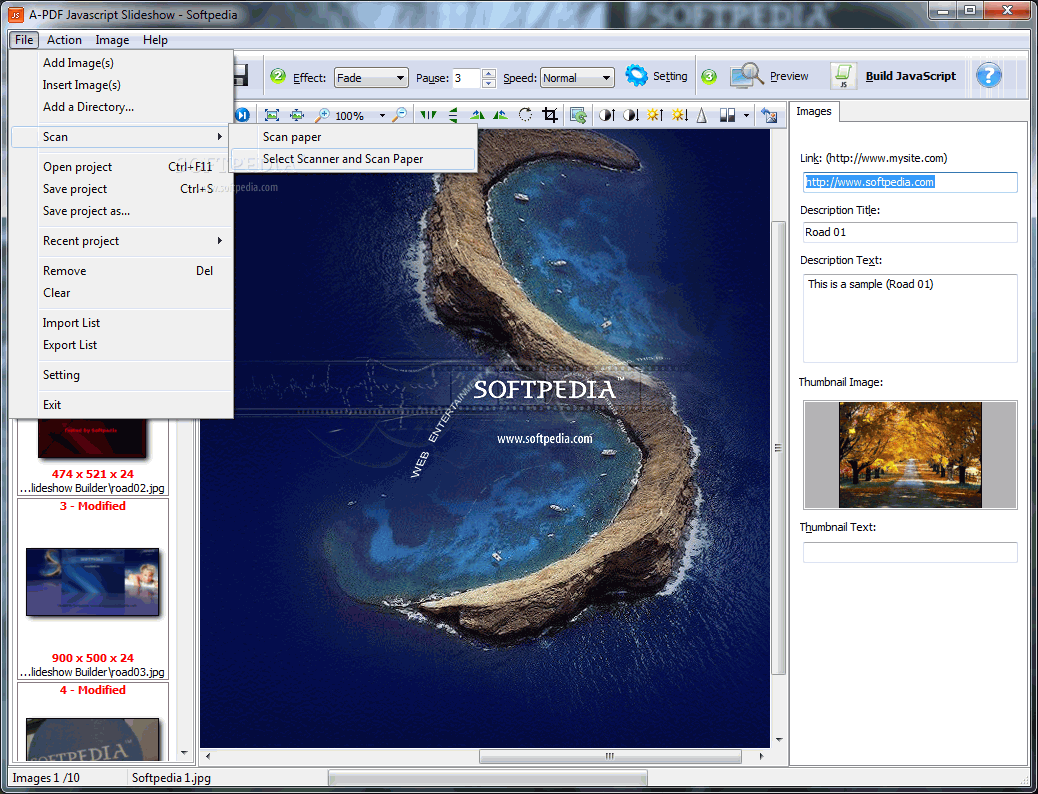Click the Link URL input field

(910, 182)
